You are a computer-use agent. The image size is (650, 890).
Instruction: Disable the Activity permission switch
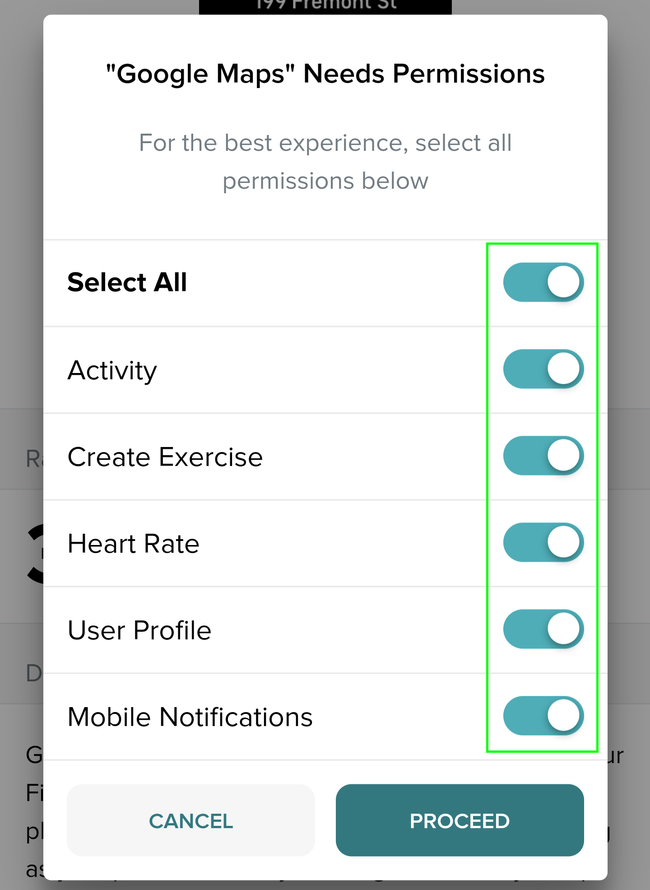pyautogui.click(x=543, y=370)
